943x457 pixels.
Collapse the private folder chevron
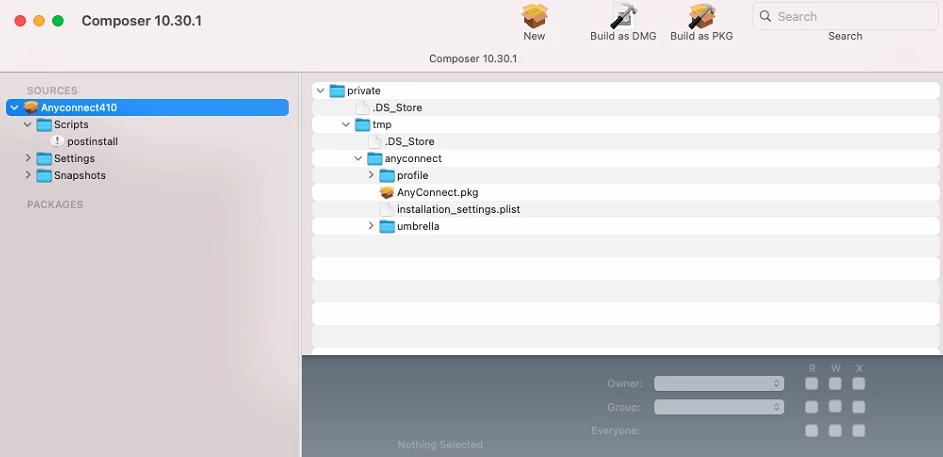321,91
